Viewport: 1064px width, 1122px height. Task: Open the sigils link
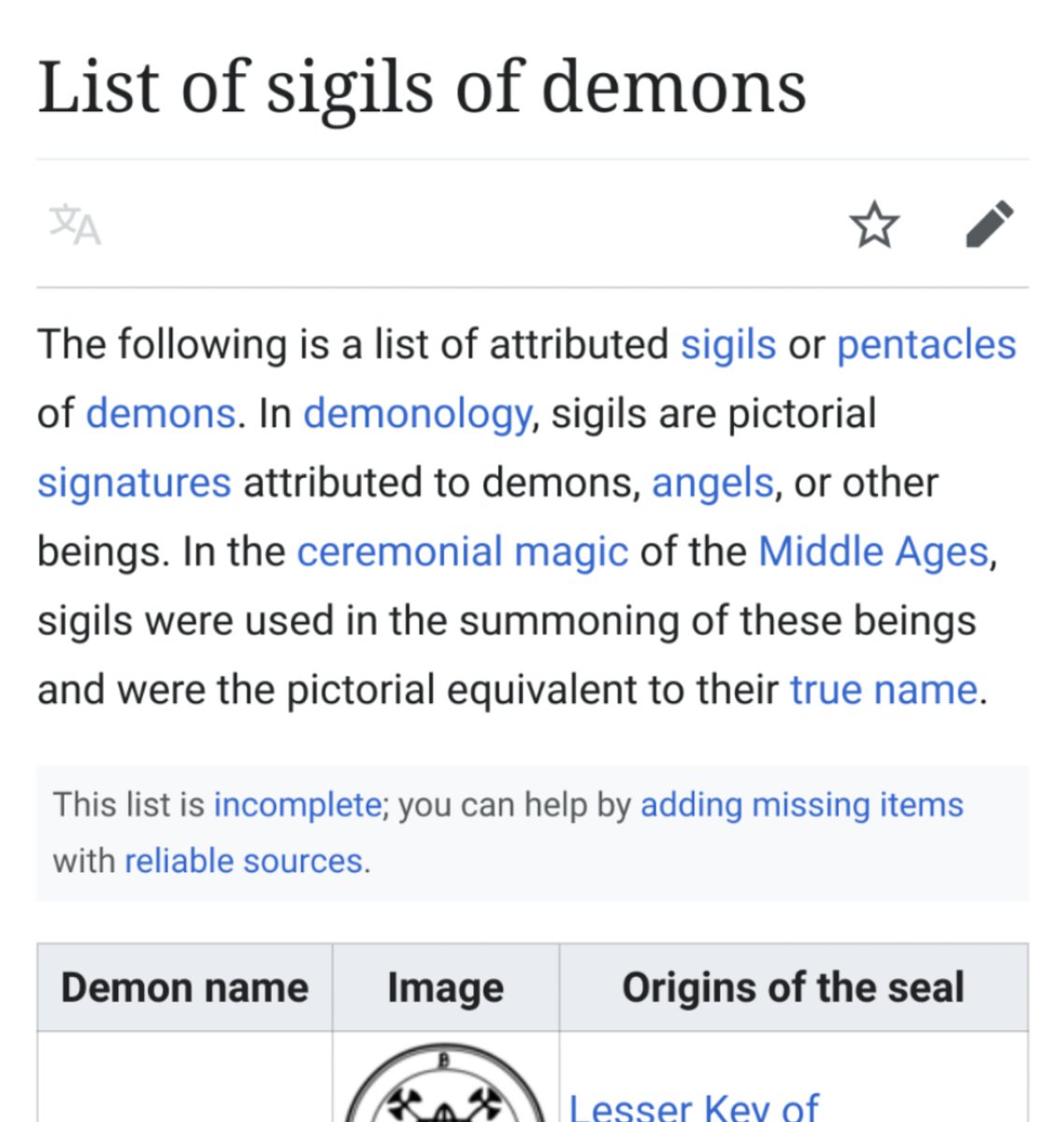(x=727, y=344)
